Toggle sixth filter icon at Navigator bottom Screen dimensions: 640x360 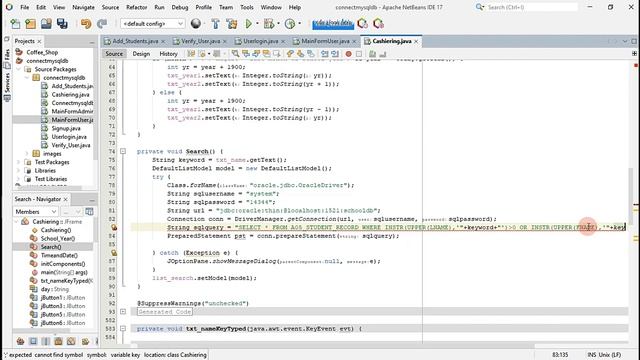click(x=85, y=341)
